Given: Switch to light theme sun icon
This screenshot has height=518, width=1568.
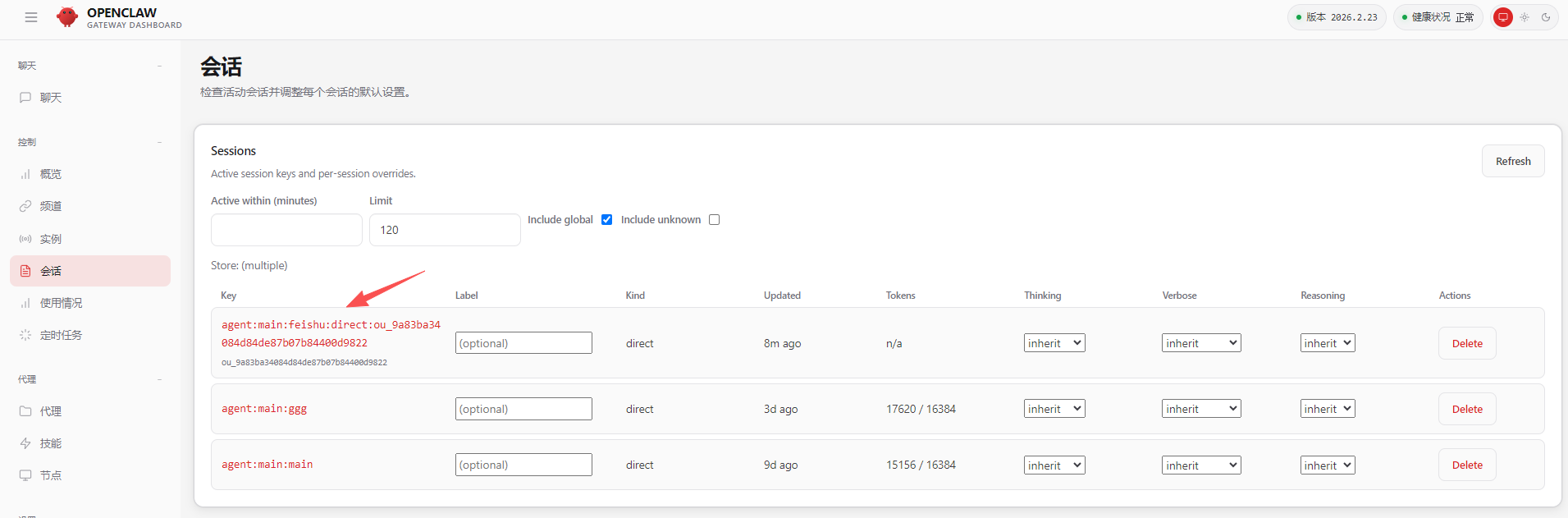Looking at the screenshot, I should point(1525,17).
